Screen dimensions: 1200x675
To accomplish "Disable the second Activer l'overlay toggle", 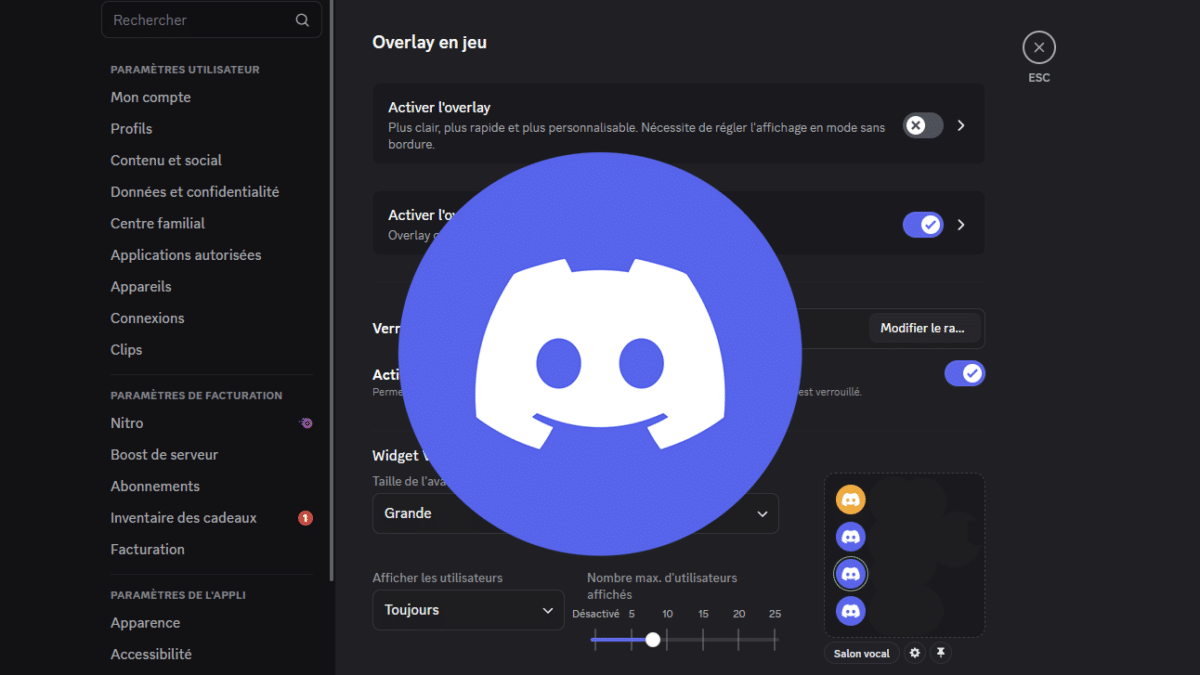I will [x=923, y=225].
